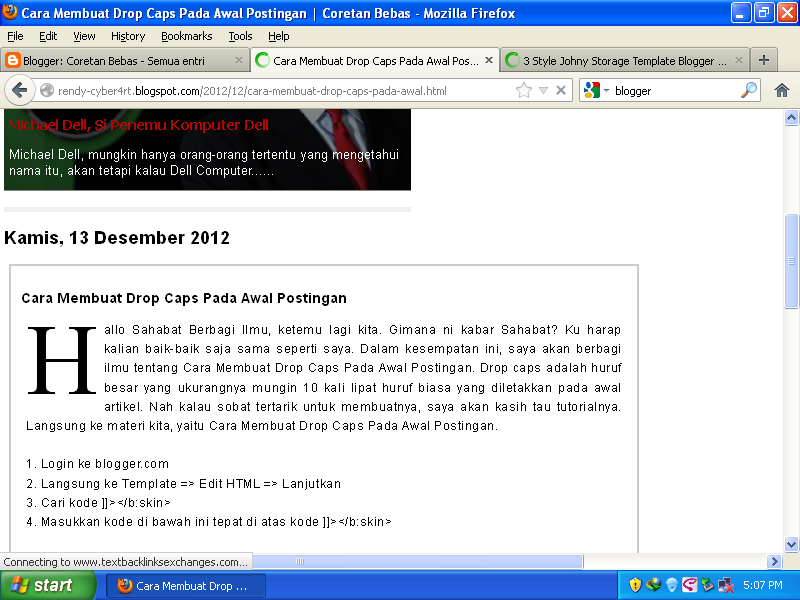Viewport: 800px width, 600px height.
Task: Stop loading the page with the X button
Action: [561, 90]
